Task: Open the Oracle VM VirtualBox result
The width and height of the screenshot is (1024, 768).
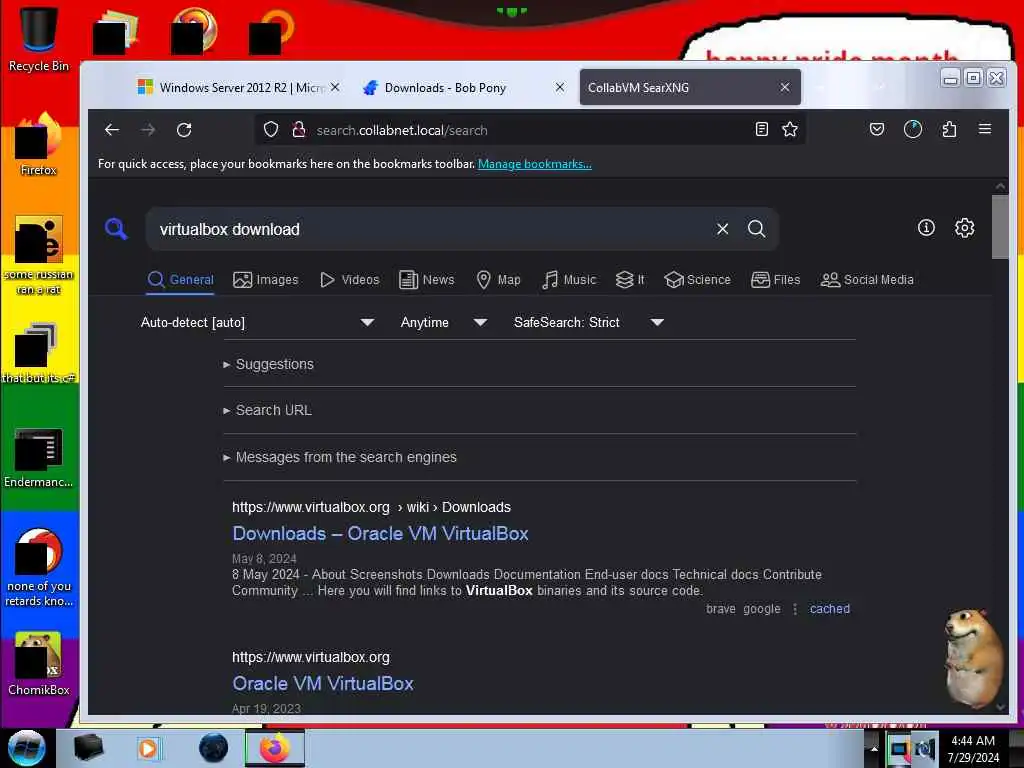Action: [x=323, y=684]
